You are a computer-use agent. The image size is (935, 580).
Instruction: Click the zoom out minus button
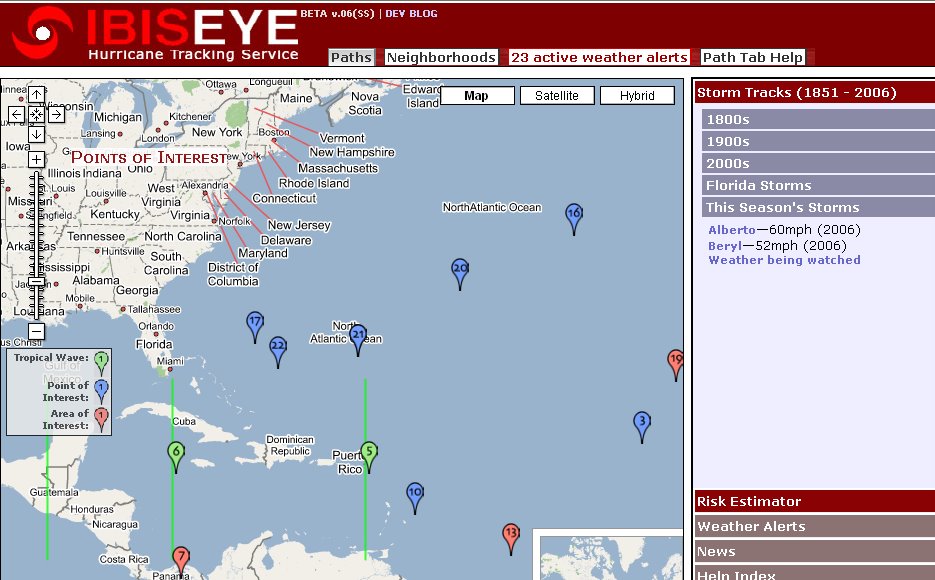(36, 331)
